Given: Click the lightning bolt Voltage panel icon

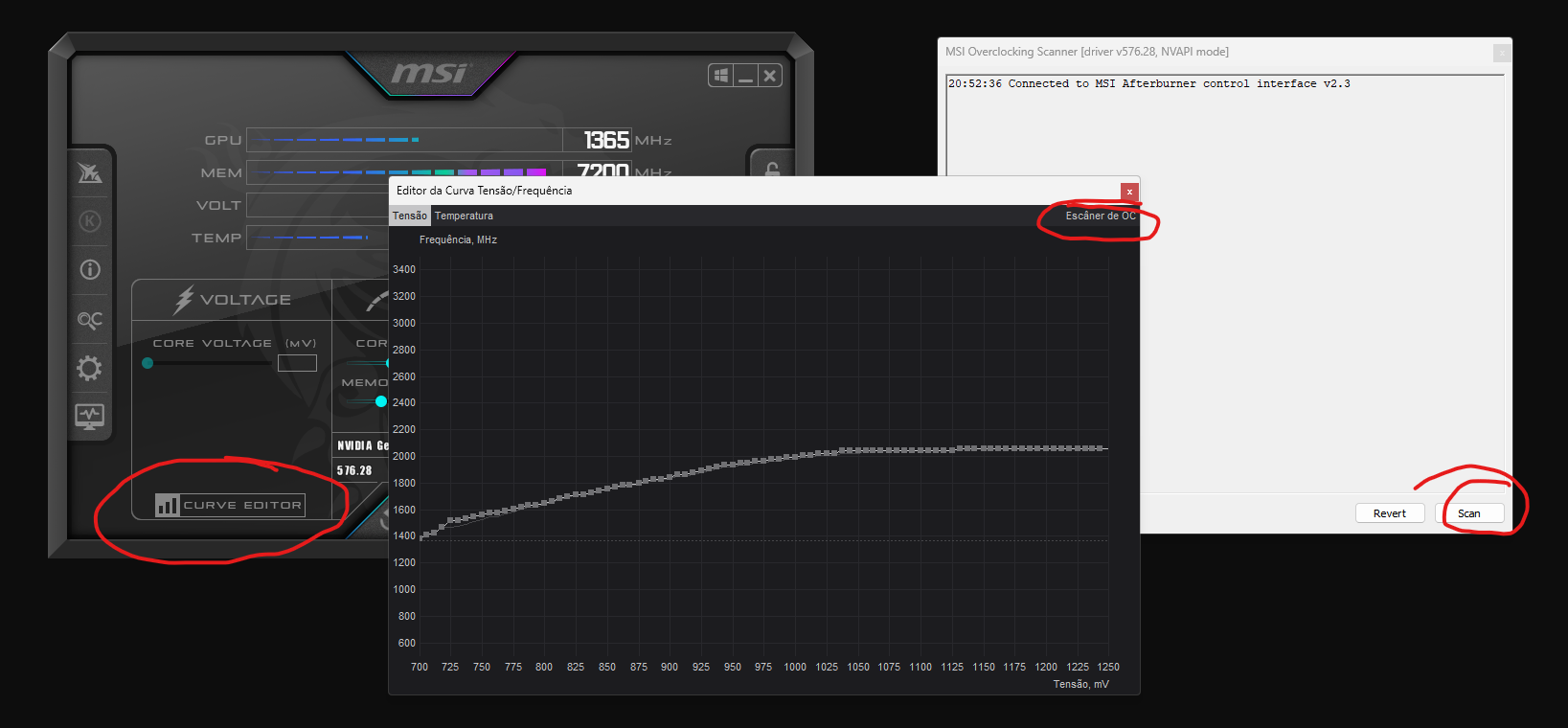Looking at the screenshot, I should pos(183,300).
